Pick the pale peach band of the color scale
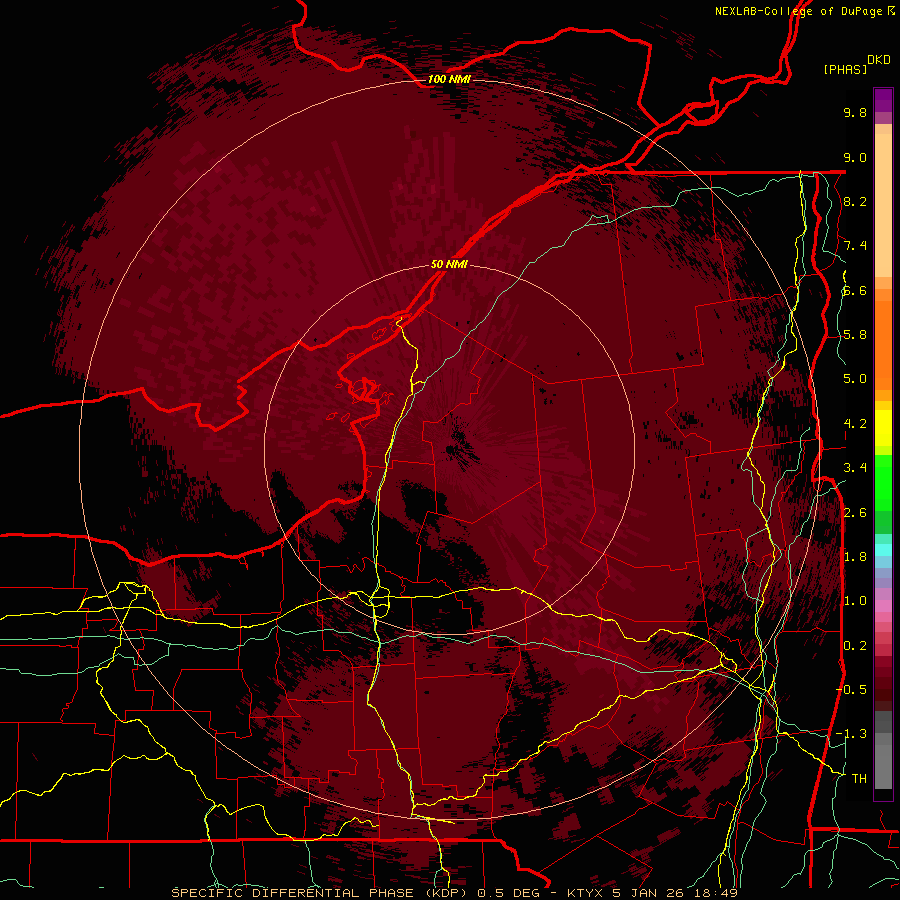The image size is (900, 900). coord(883,207)
